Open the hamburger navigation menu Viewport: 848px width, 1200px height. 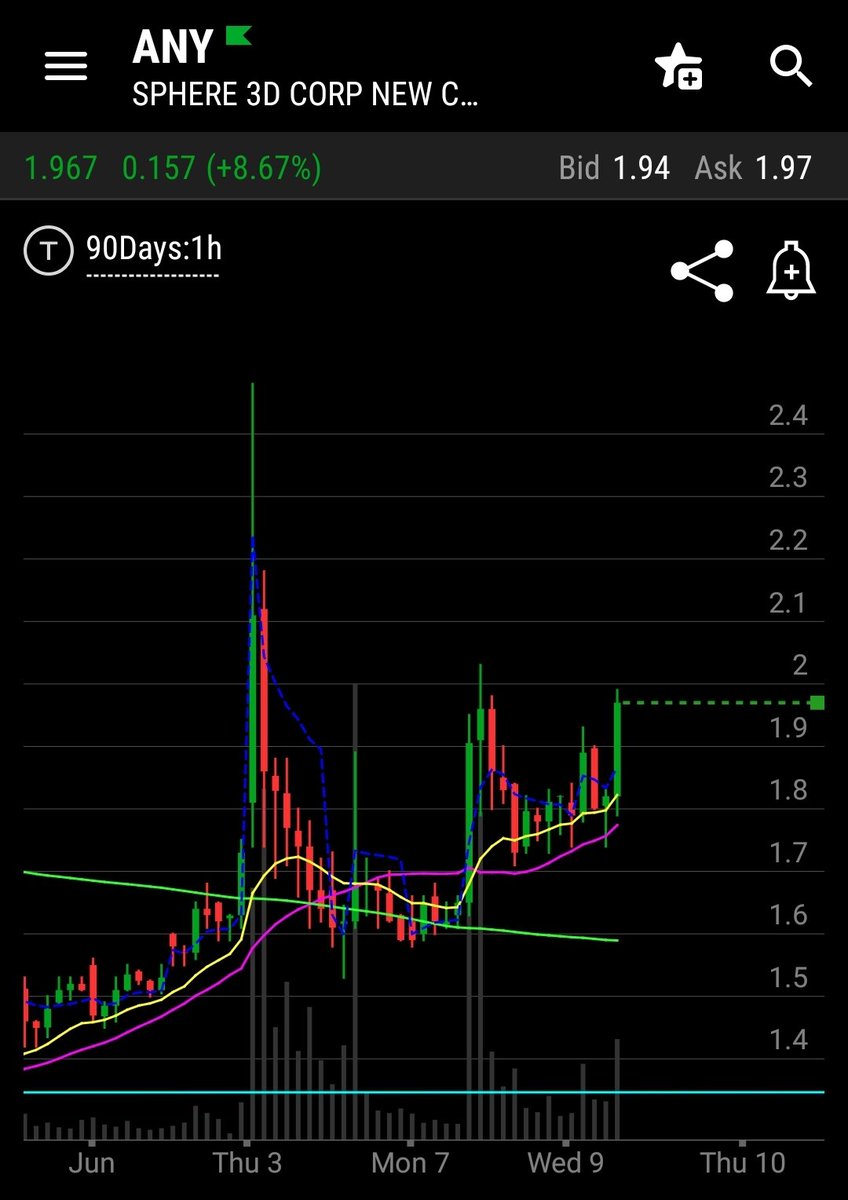[x=68, y=66]
